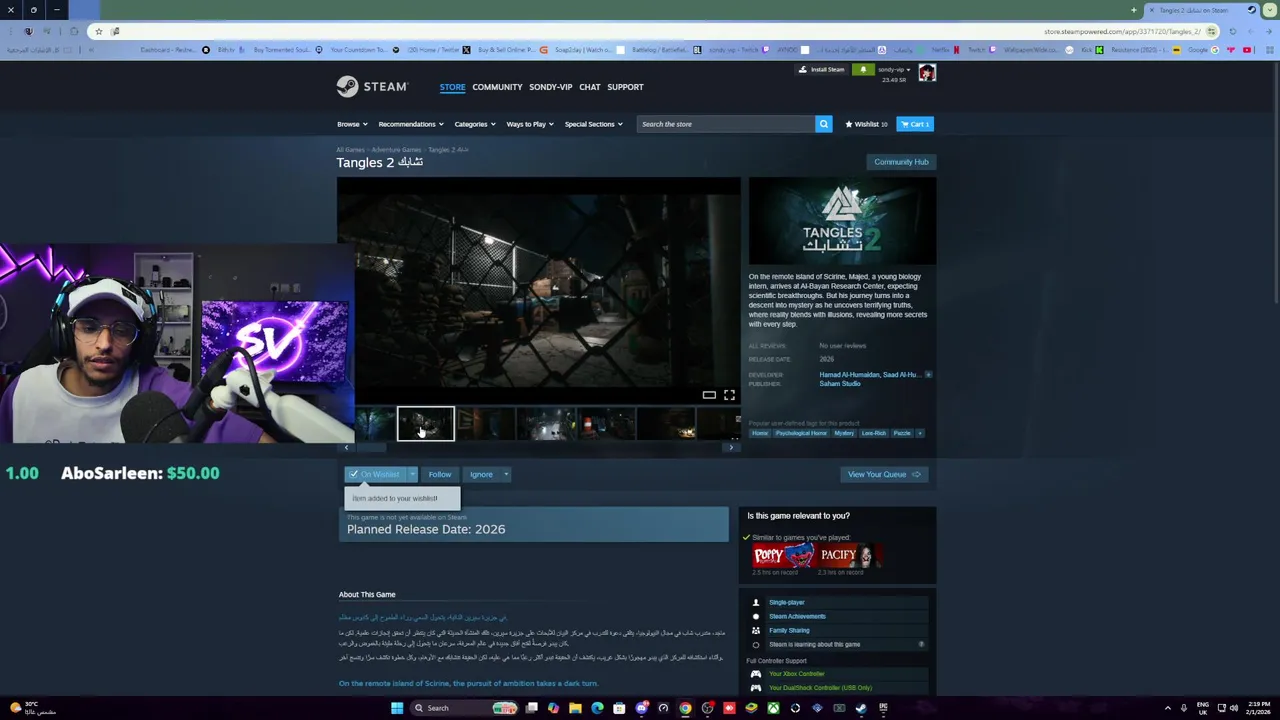1280x720 pixels.
Task: Click the highlighted second screenshot thumbnail
Action: click(x=426, y=424)
